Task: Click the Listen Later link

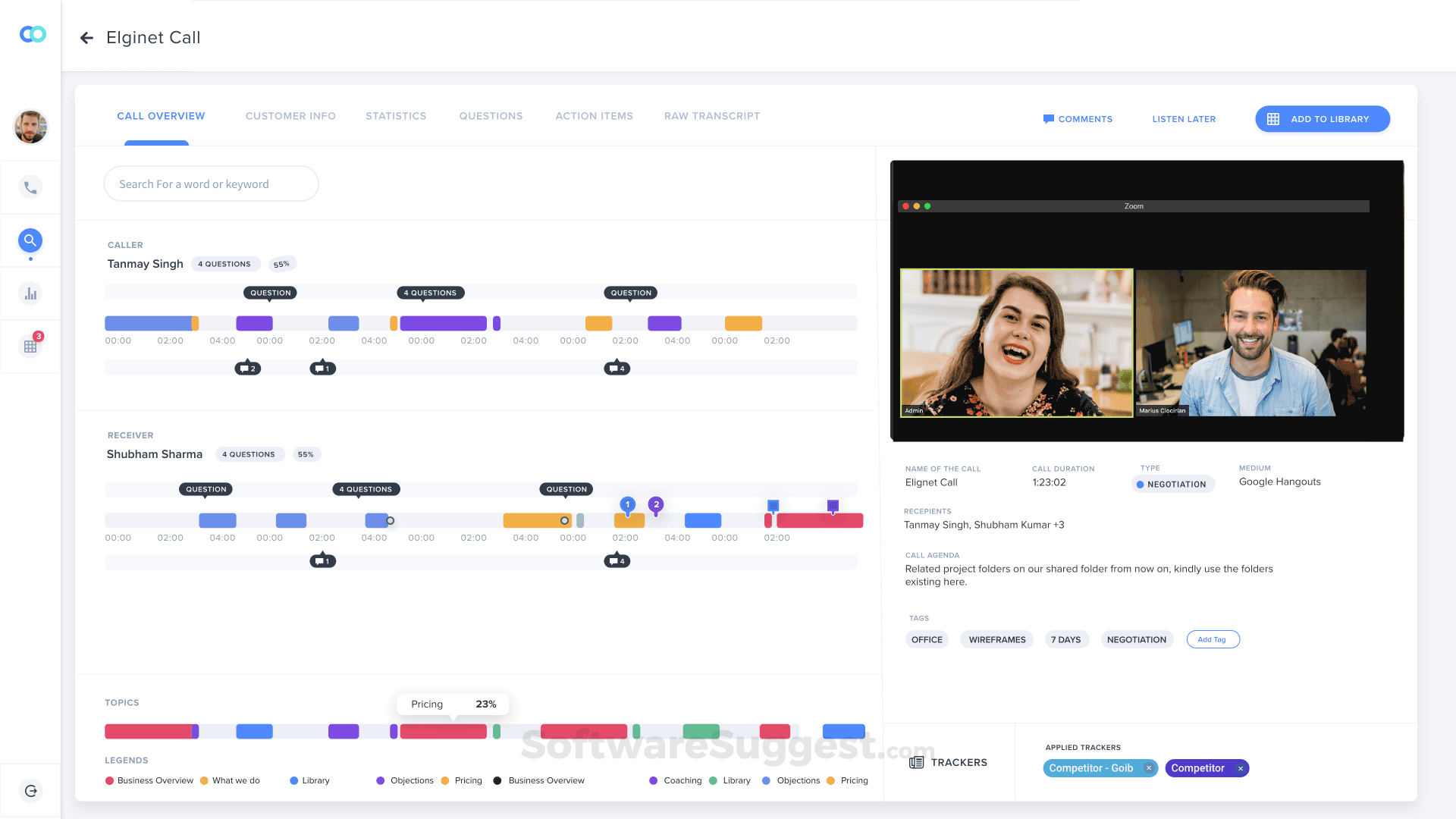Action: [1183, 119]
